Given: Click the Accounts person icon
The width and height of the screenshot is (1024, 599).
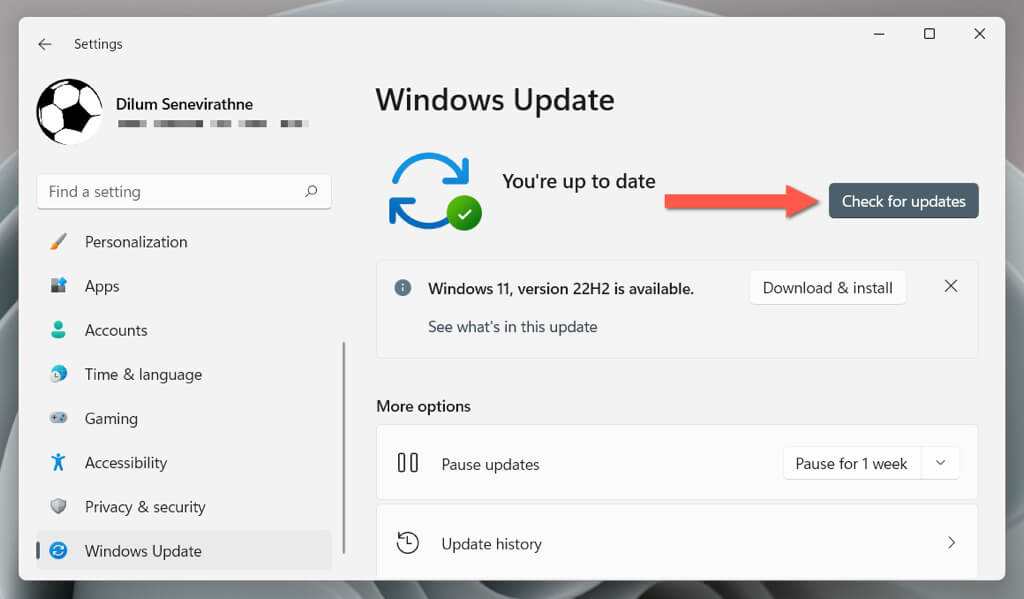Looking at the screenshot, I should pyautogui.click(x=58, y=330).
